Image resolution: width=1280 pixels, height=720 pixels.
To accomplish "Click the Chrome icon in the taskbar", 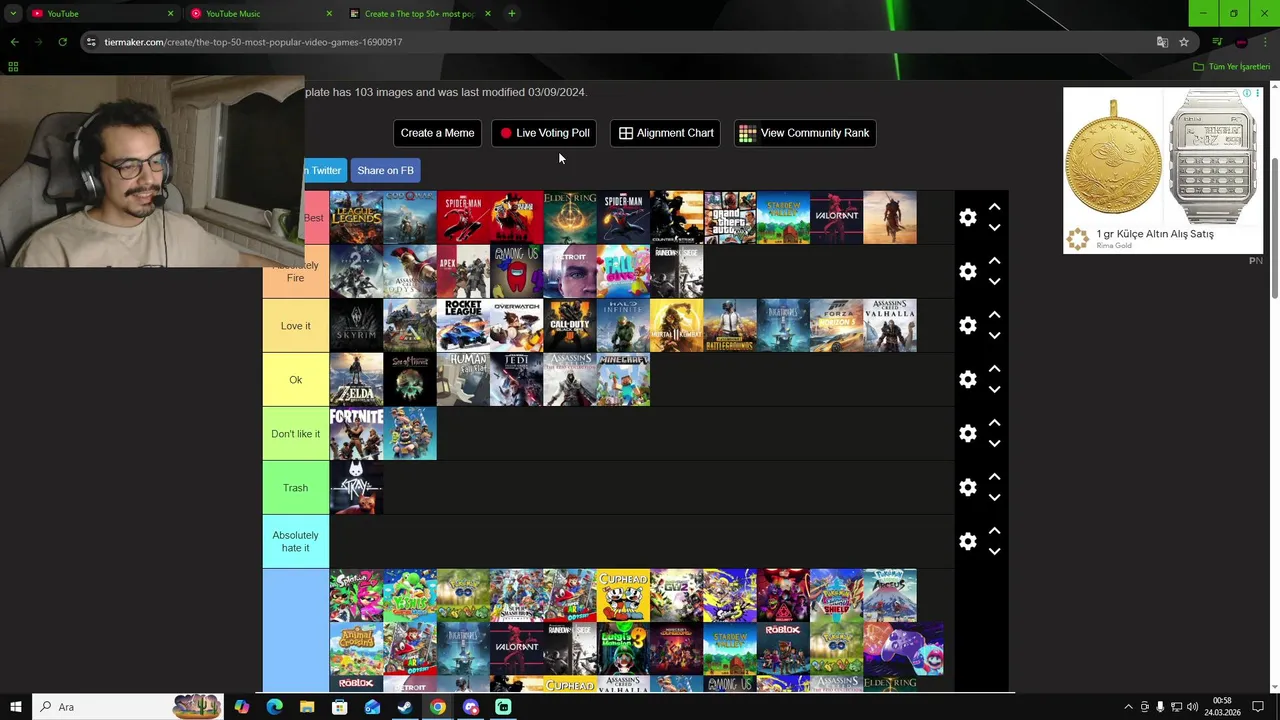I will [438, 707].
